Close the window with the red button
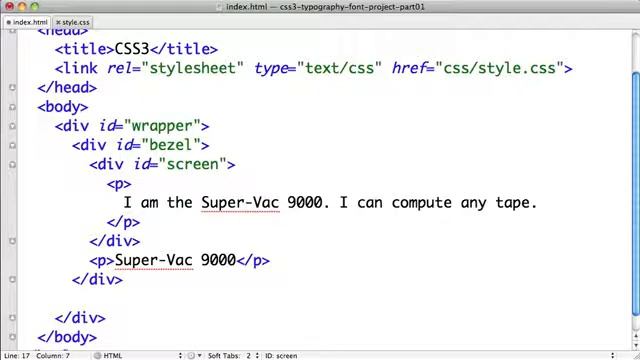The height and width of the screenshot is (360, 640). pos(9,6)
